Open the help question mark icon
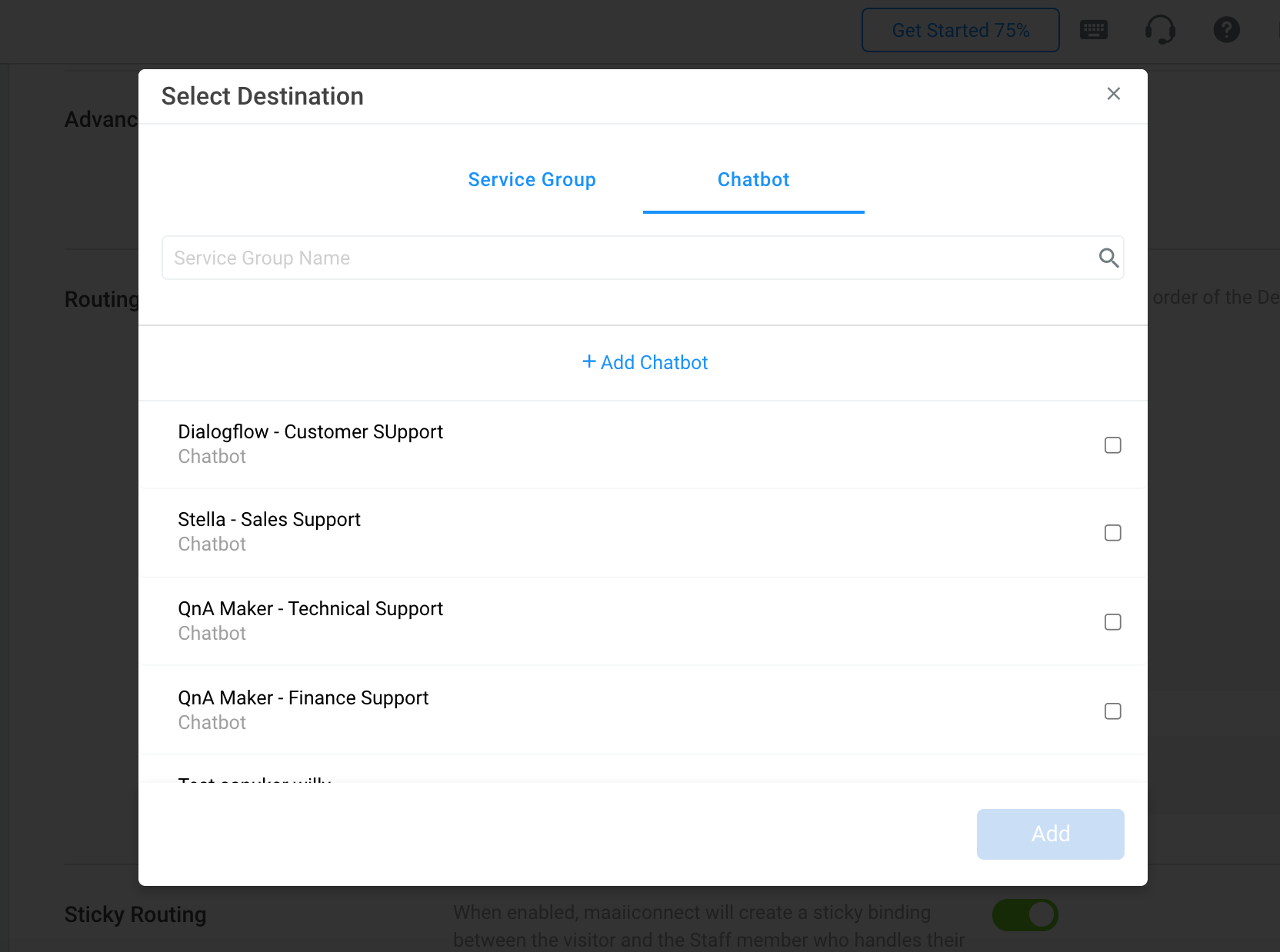 (x=1226, y=30)
